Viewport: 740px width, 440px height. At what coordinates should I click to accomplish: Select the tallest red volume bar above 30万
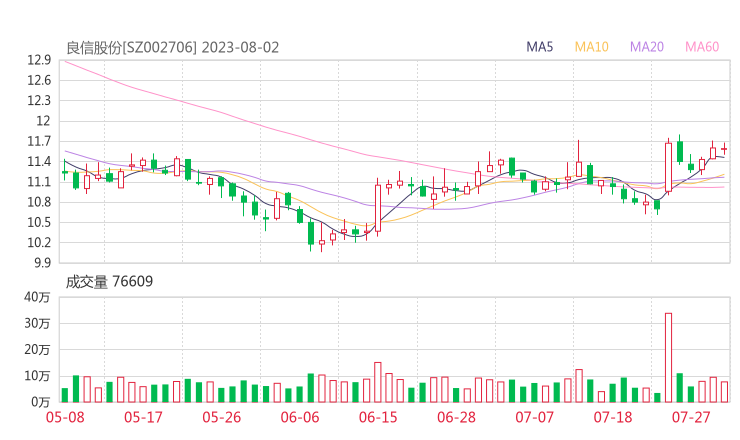point(668,357)
